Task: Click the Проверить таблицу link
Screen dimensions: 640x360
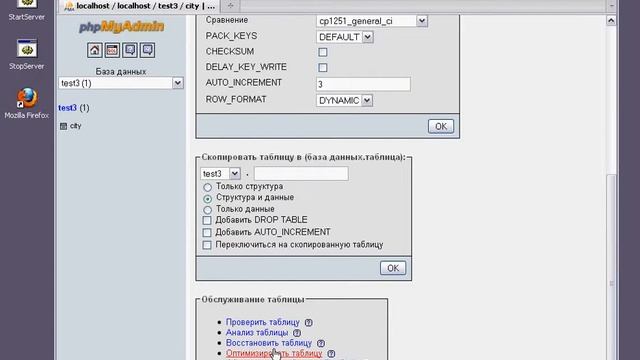Action: pos(262,322)
